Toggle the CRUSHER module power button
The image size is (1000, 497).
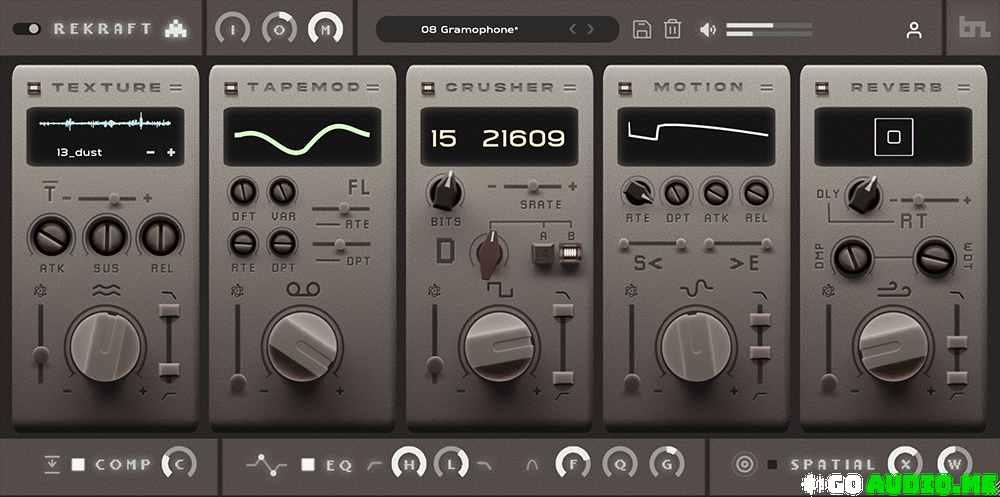pyautogui.click(x=427, y=88)
